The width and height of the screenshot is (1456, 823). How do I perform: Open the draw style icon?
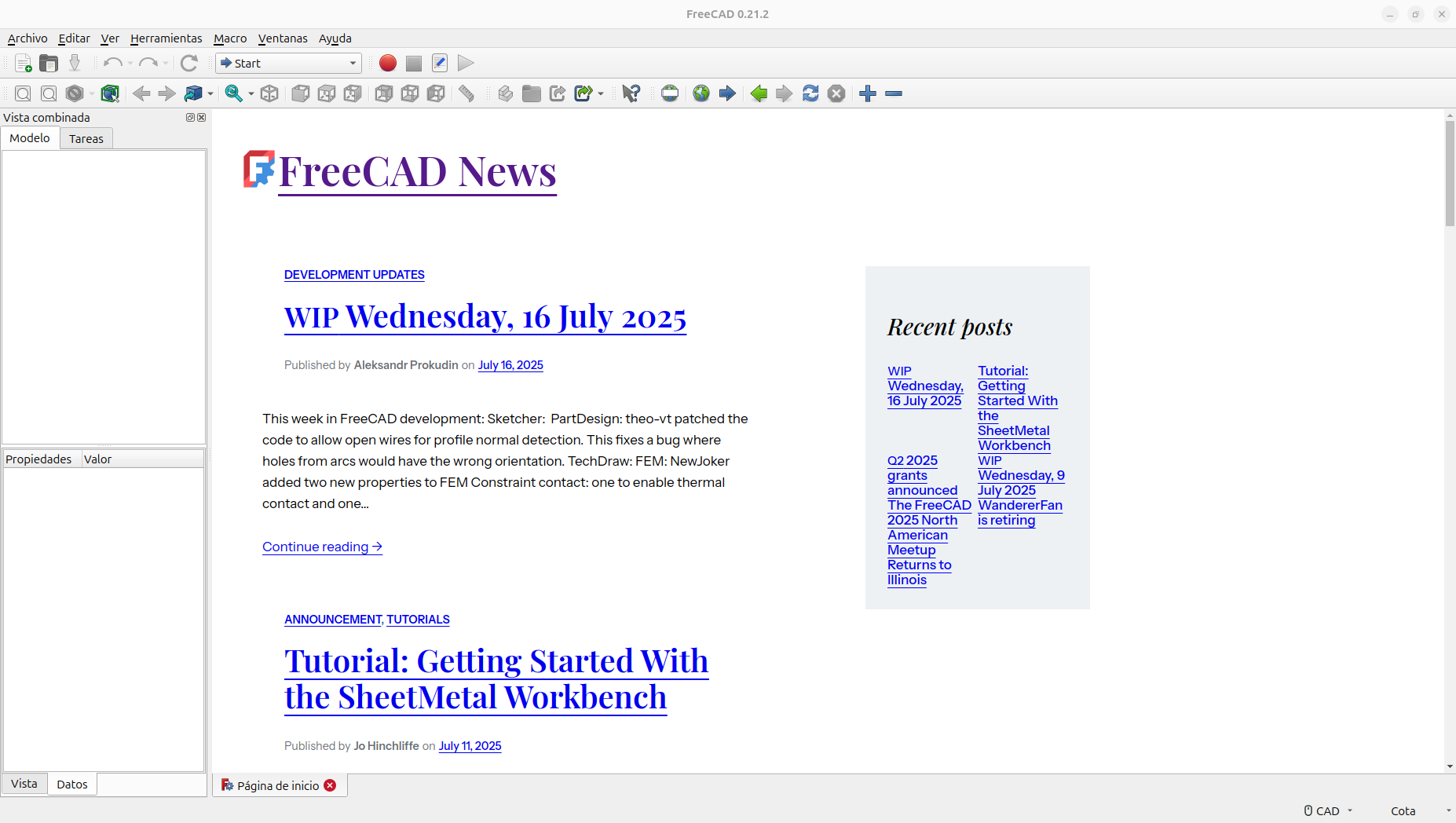pos(75,94)
